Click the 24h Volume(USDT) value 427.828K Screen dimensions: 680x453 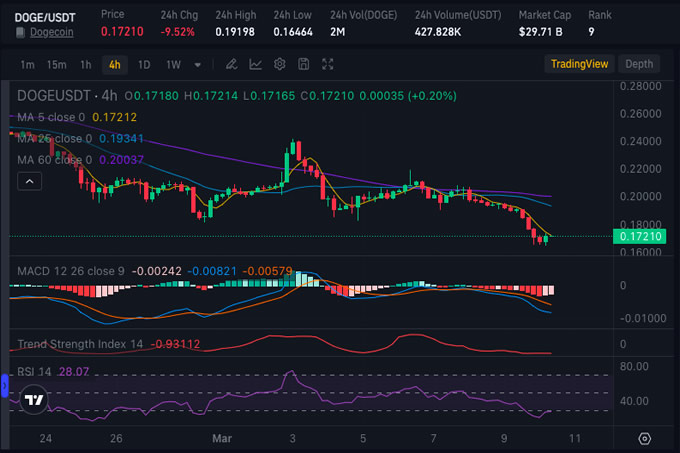pos(438,32)
